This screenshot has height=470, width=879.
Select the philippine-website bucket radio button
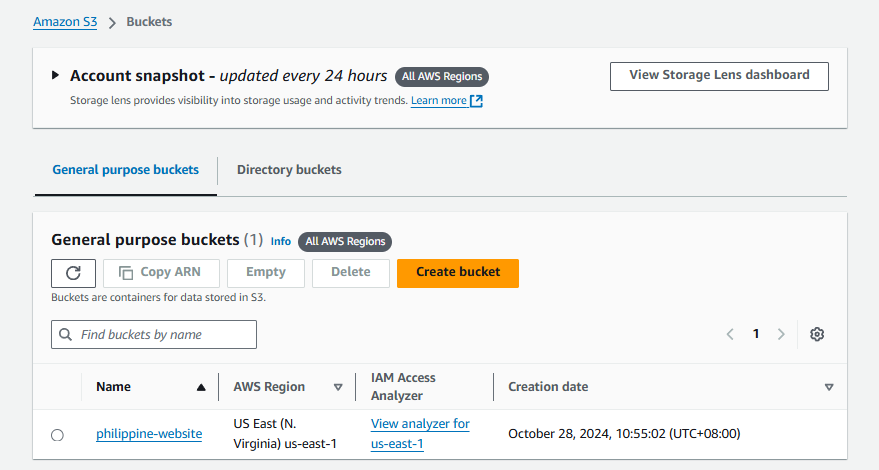(57, 435)
